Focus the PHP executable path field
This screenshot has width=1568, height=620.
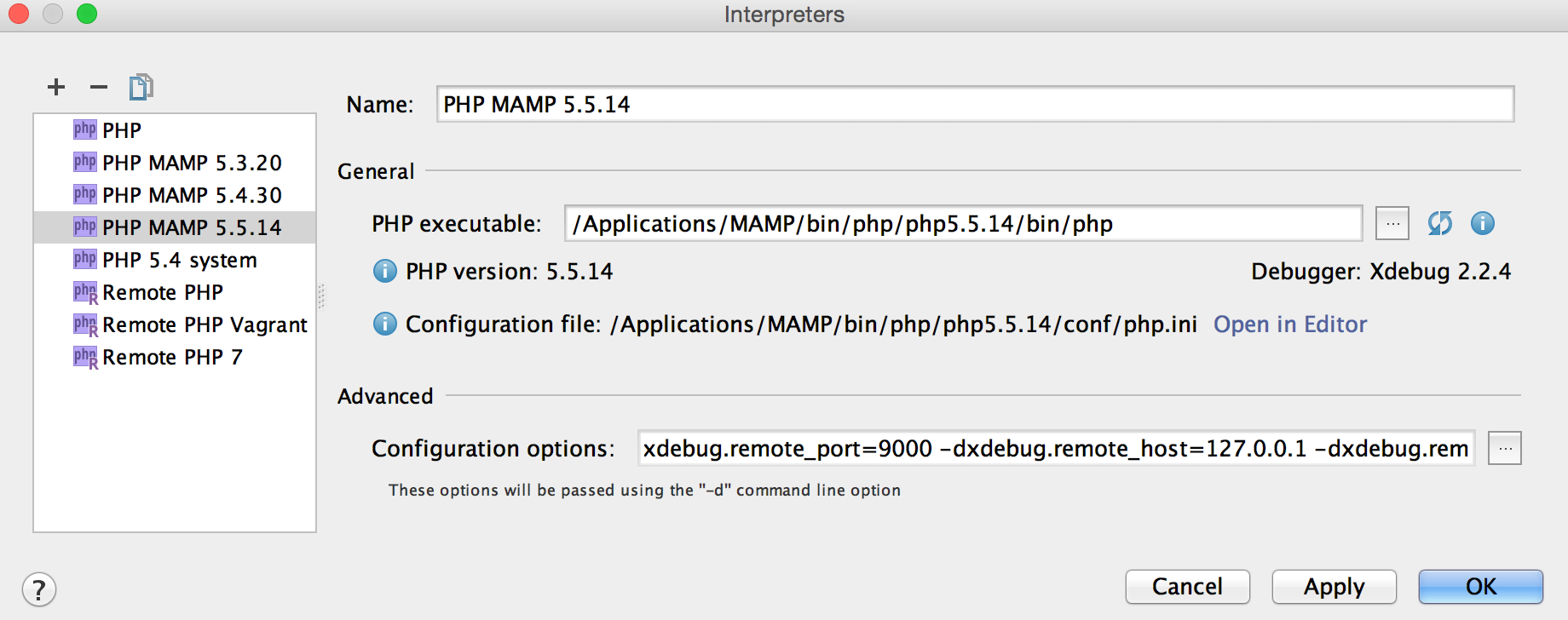pos(964,223)
